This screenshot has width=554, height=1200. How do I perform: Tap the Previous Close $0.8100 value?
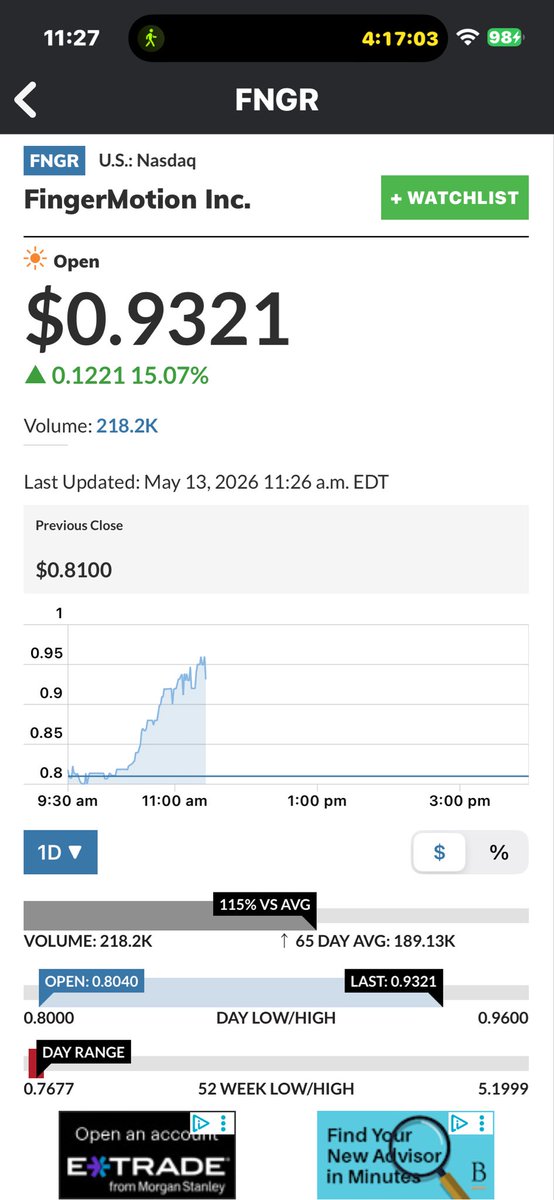click(74, 570)
